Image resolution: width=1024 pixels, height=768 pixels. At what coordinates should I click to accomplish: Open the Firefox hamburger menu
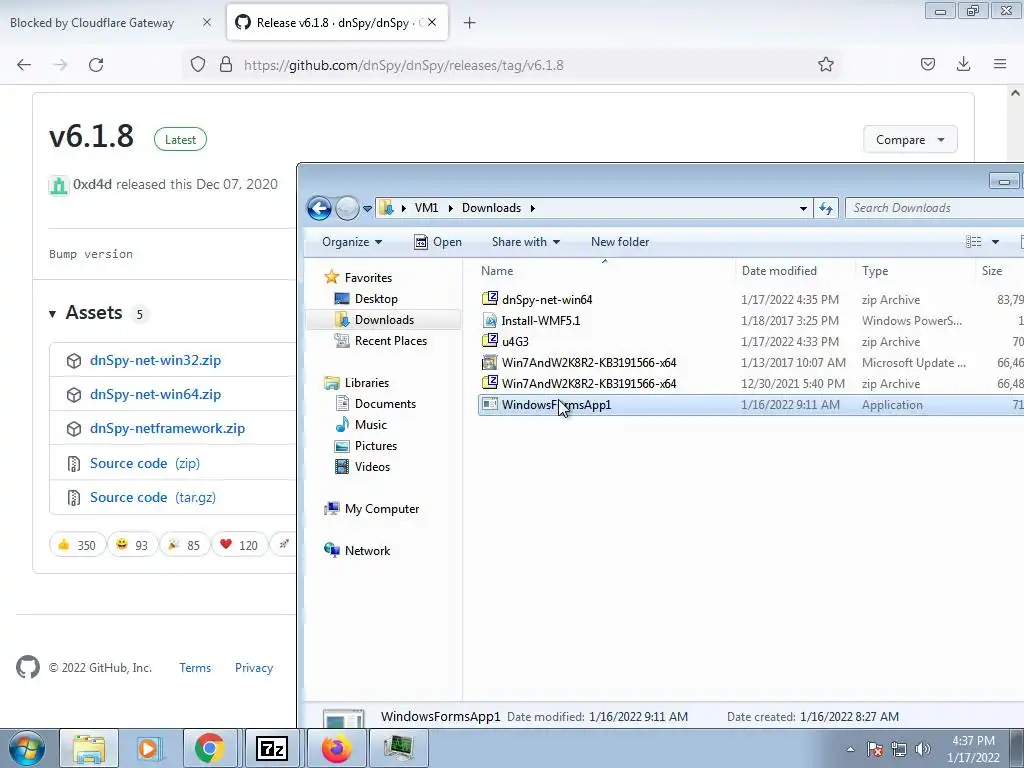(1000, 64)
